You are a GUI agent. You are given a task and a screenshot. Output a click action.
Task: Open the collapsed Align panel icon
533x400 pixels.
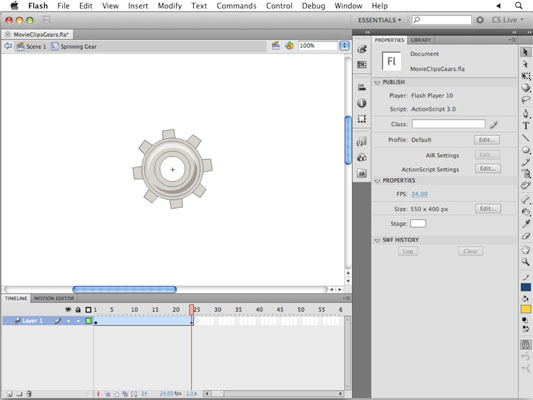click(x=362, y=88)
